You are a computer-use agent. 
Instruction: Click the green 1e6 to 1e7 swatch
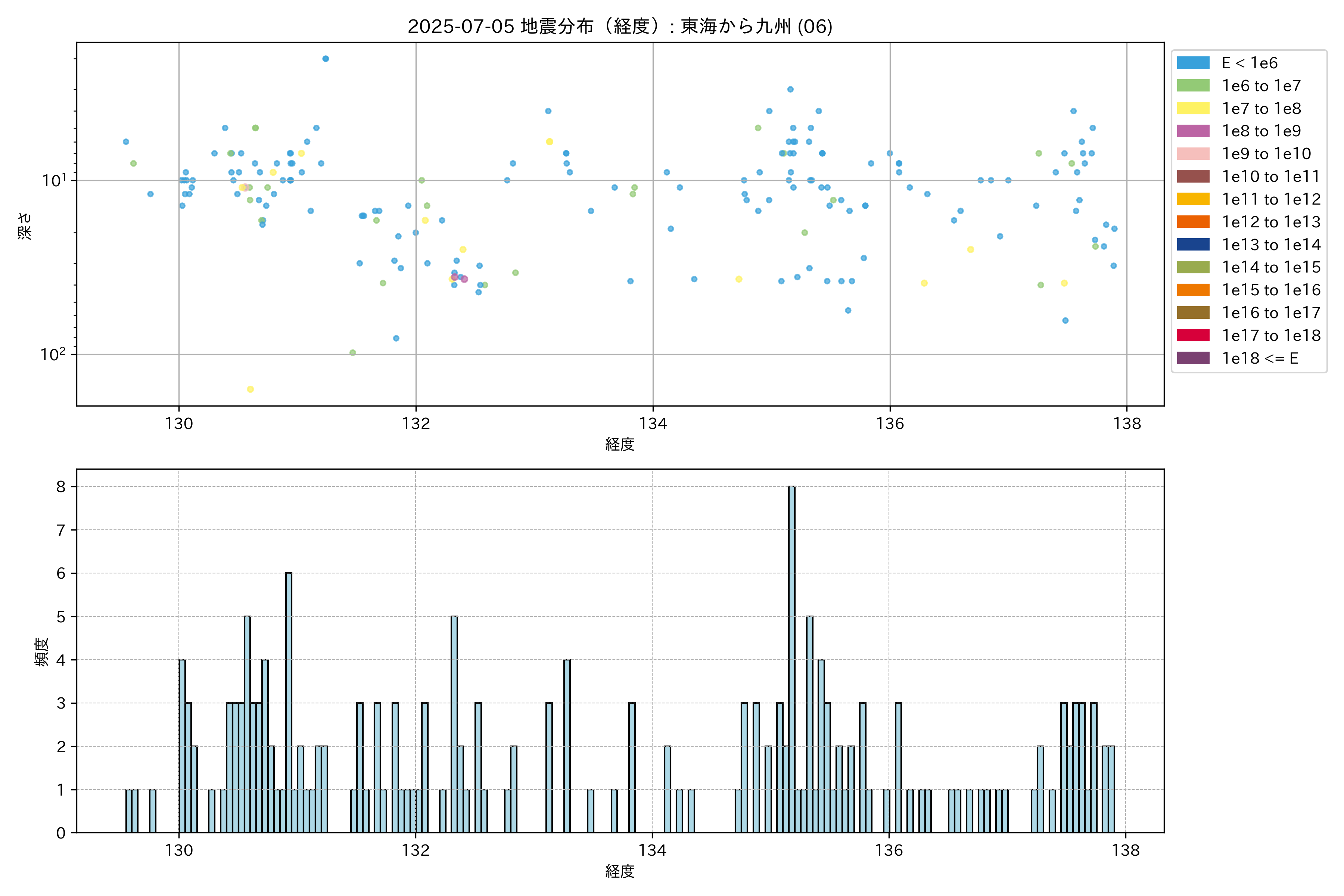coord(1192,86)
